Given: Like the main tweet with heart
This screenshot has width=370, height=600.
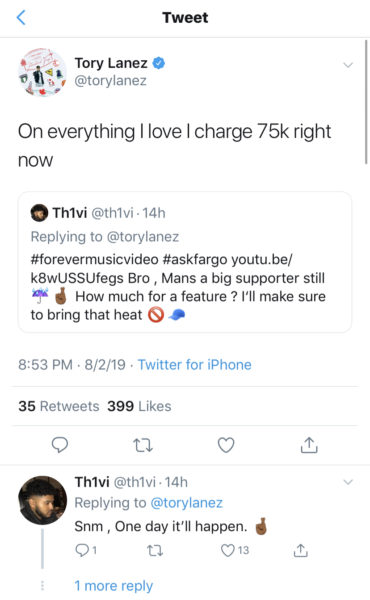Looking at the screenshot, I should (226, 445).
